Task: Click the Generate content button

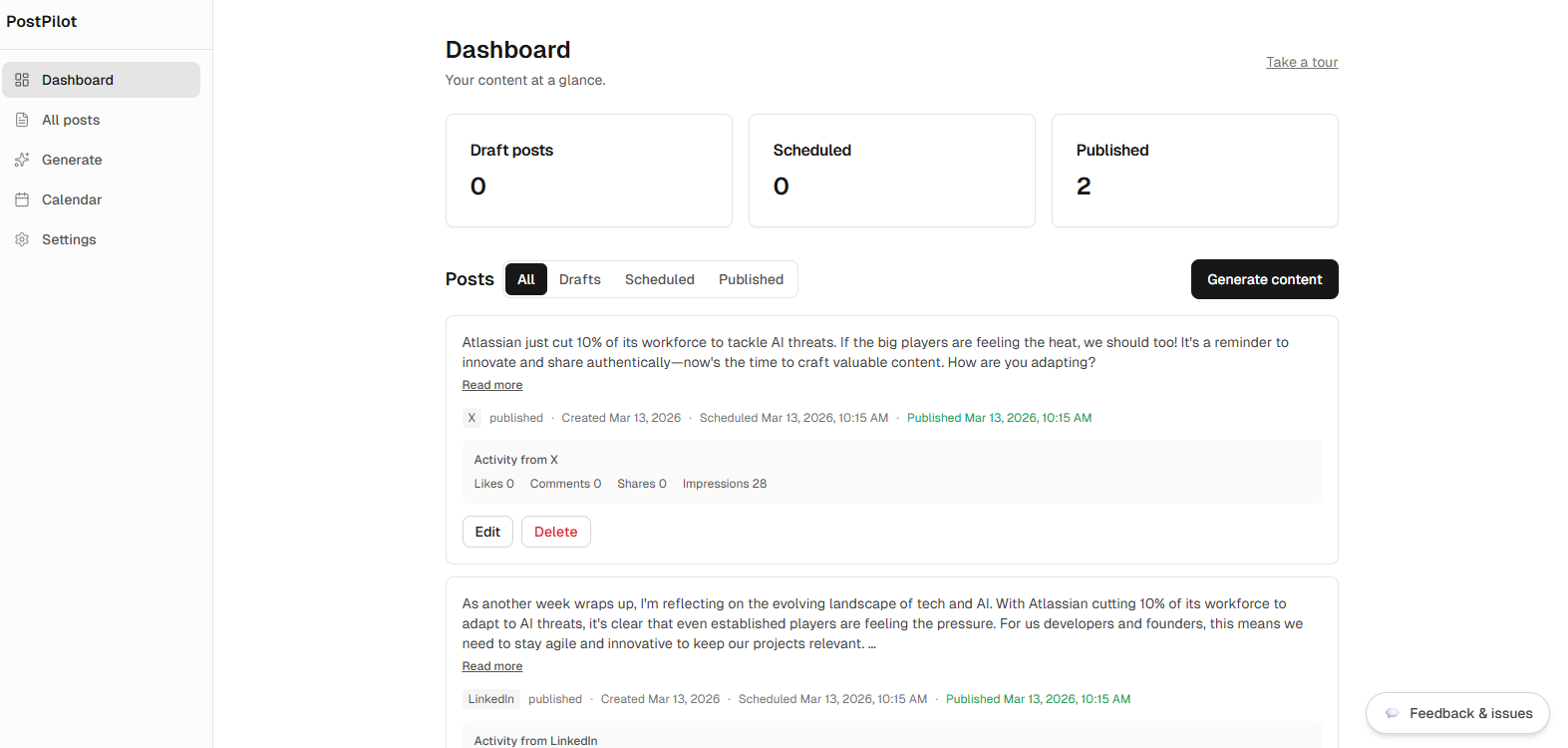Action: point(1265,279)
